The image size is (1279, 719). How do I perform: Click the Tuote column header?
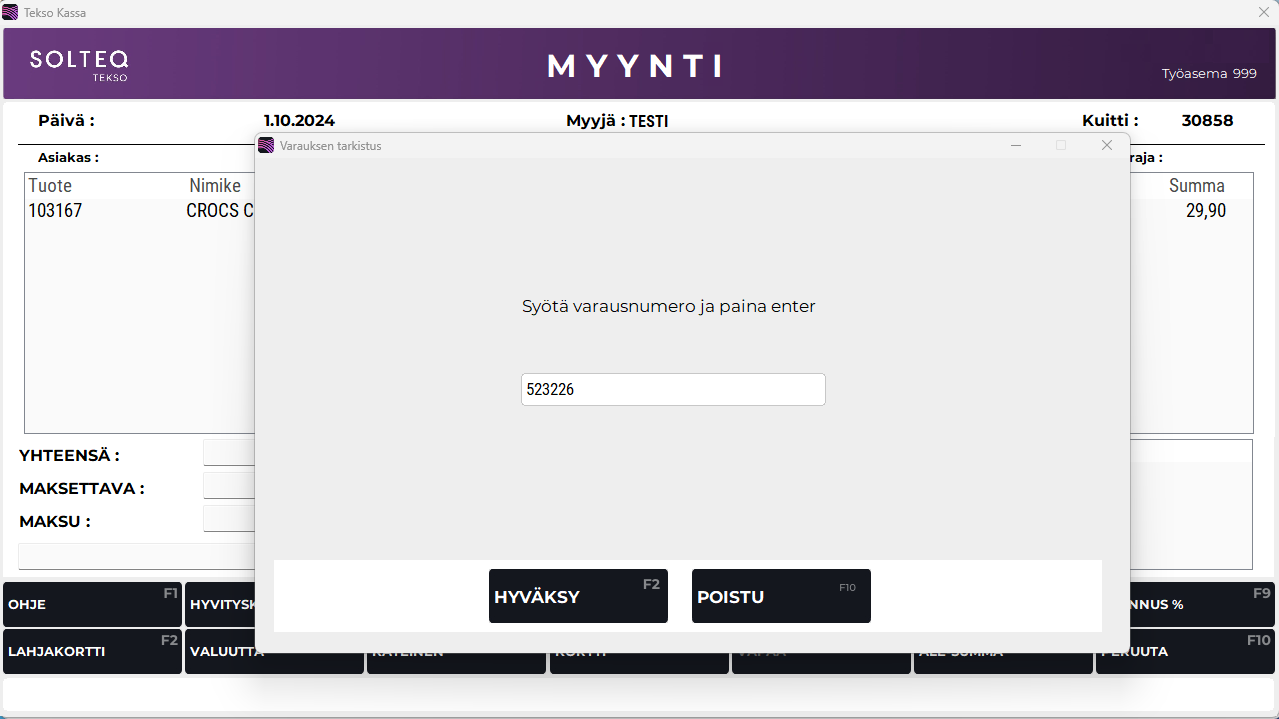pos(50,186)
